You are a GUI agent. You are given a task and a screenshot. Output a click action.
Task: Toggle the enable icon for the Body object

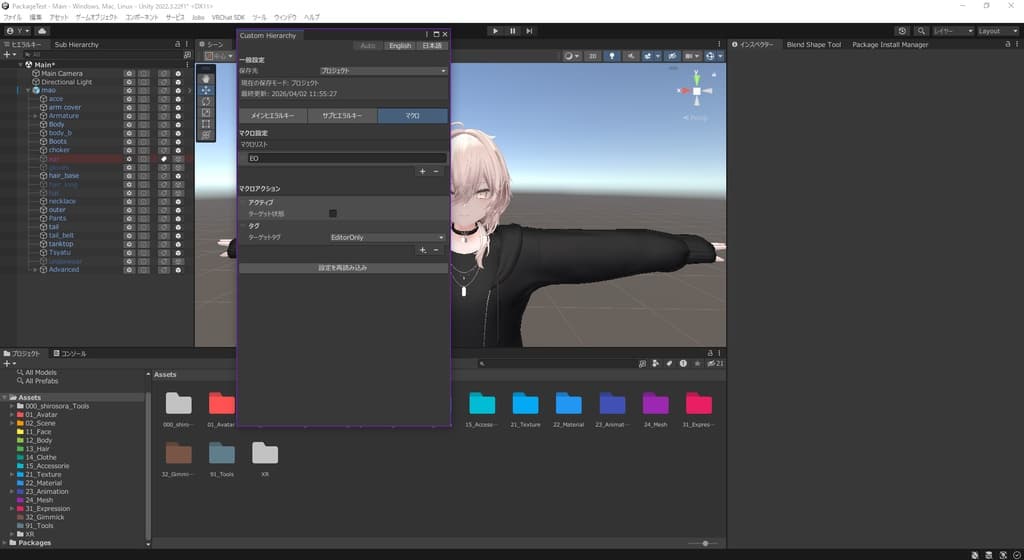178,125
